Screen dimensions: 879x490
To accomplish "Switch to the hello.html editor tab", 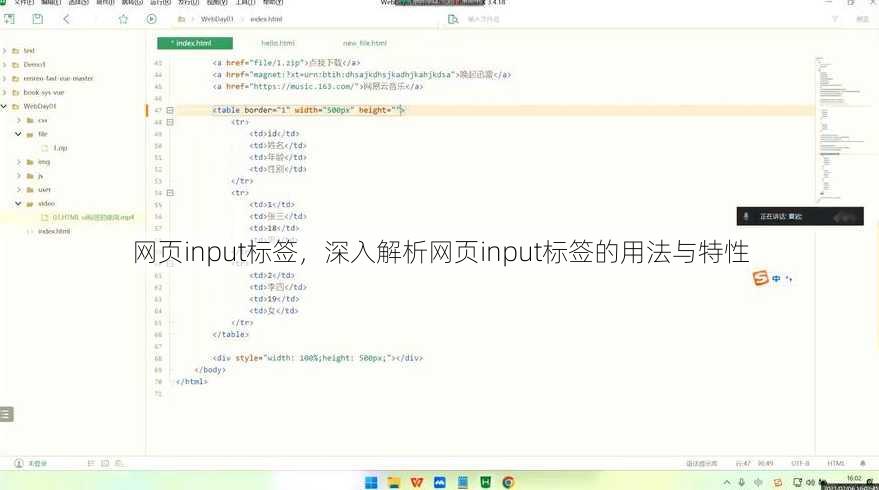I will tap(277, 43).
